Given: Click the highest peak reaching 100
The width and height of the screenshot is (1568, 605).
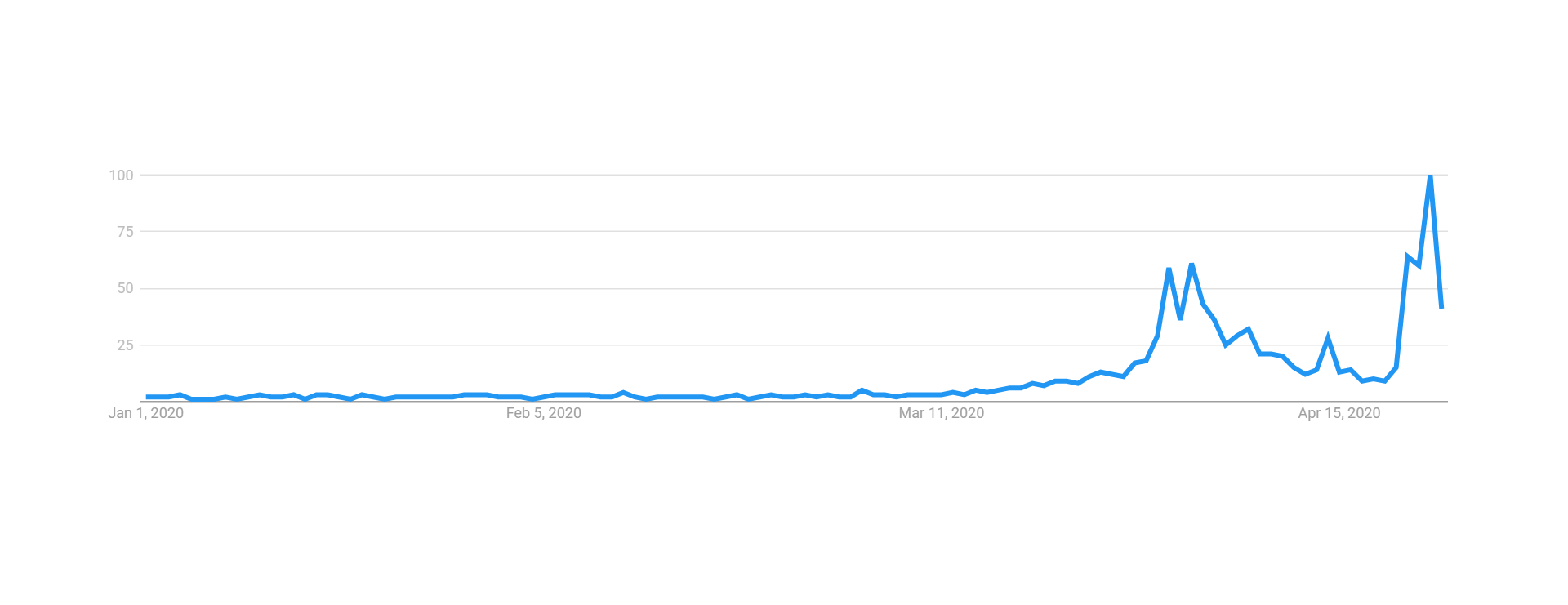Looking at the screenshot, I should (x=1430, y=176).
